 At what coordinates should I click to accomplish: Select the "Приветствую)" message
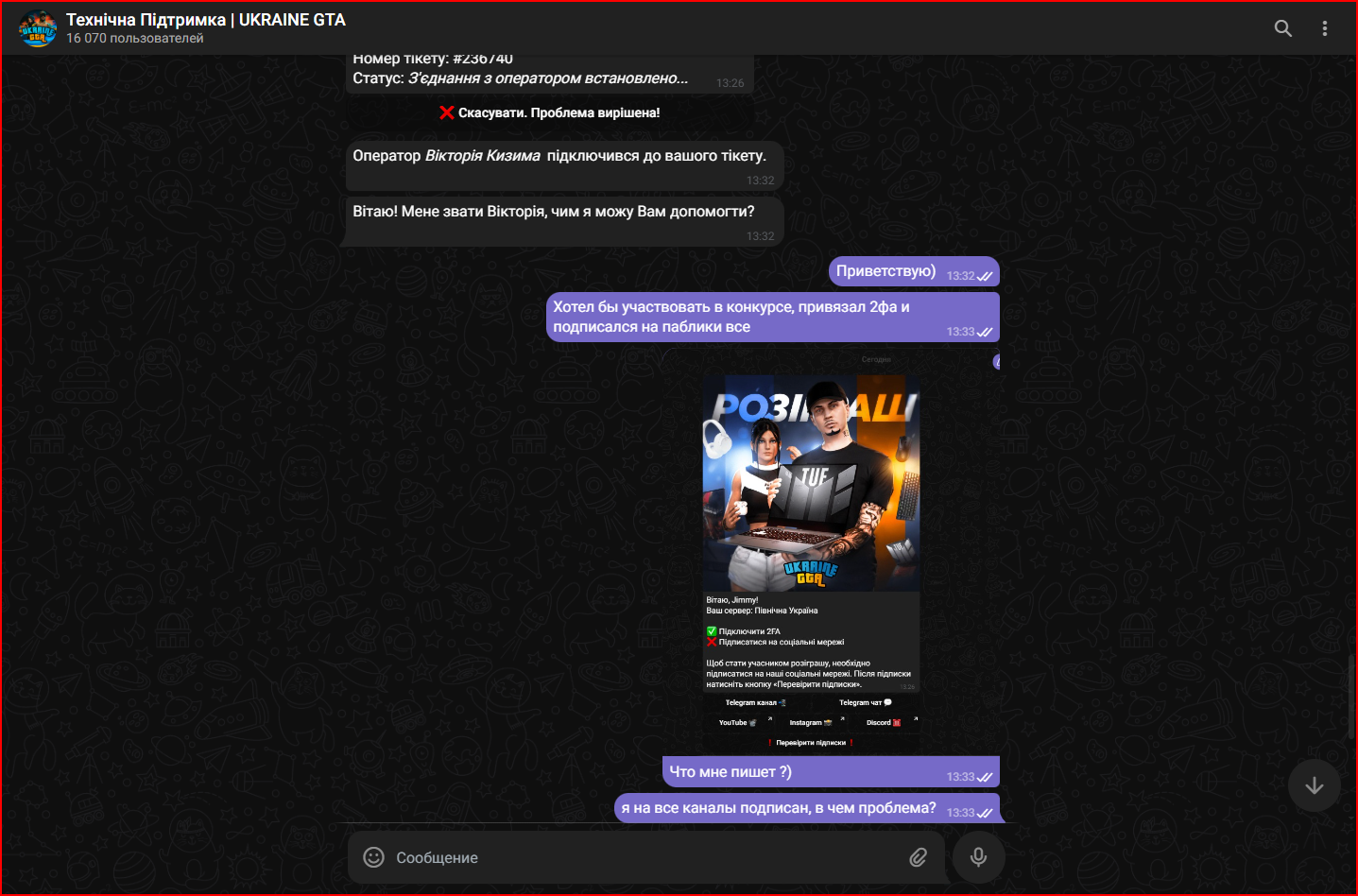[x=914, y=271]
